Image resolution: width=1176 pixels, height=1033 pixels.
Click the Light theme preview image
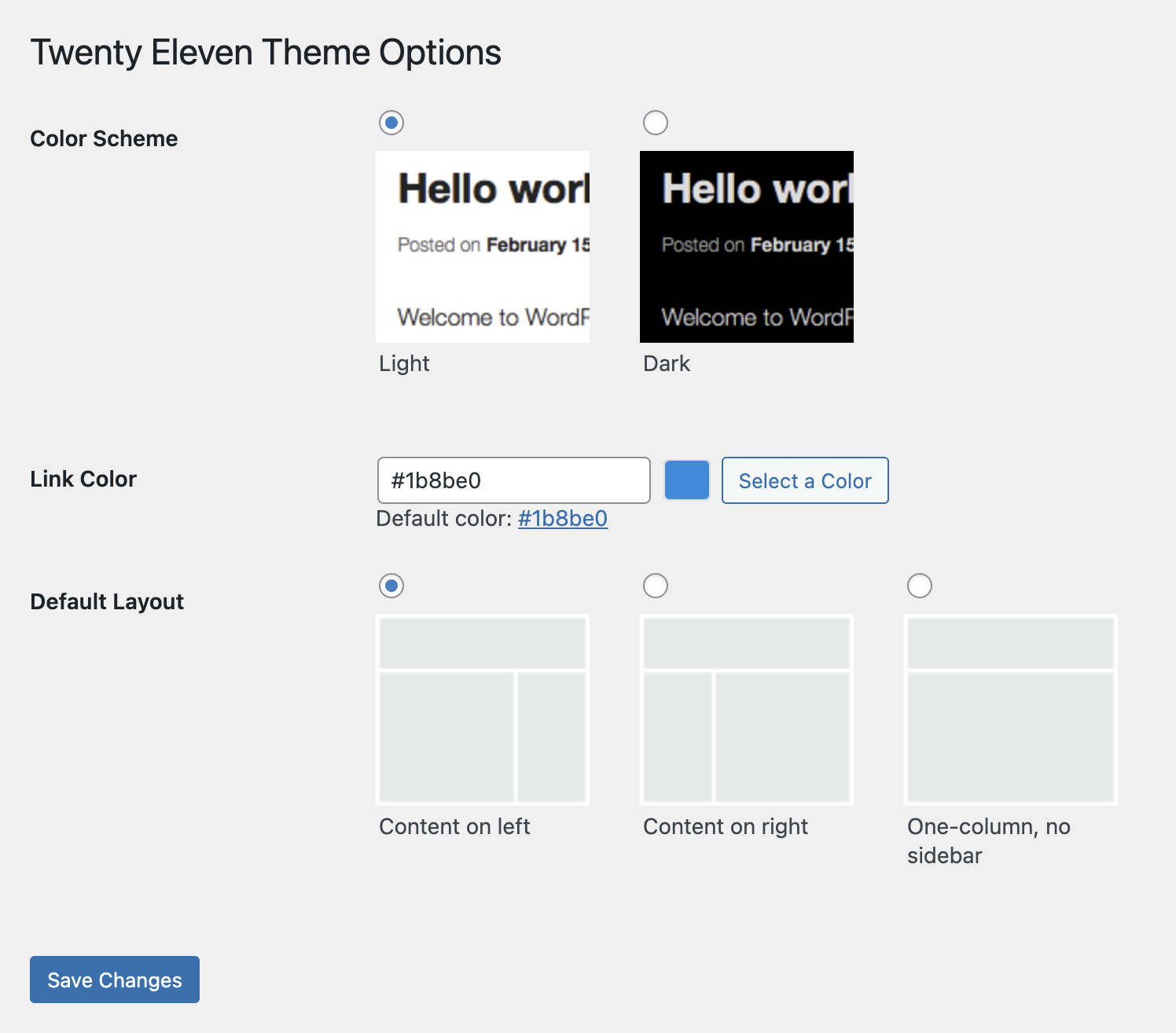pos(483,246)
